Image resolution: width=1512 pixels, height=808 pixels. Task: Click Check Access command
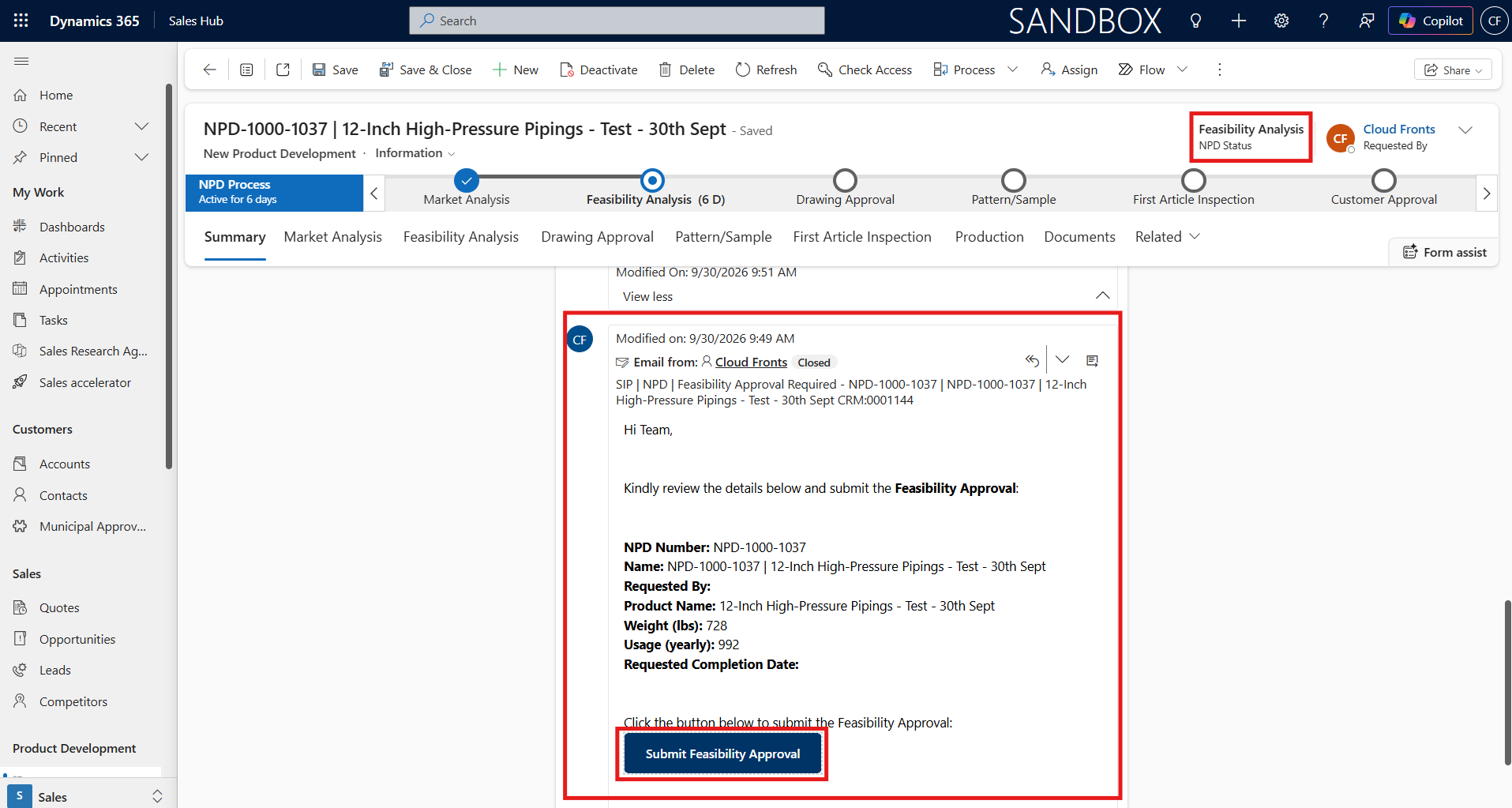tap(865, 70)
